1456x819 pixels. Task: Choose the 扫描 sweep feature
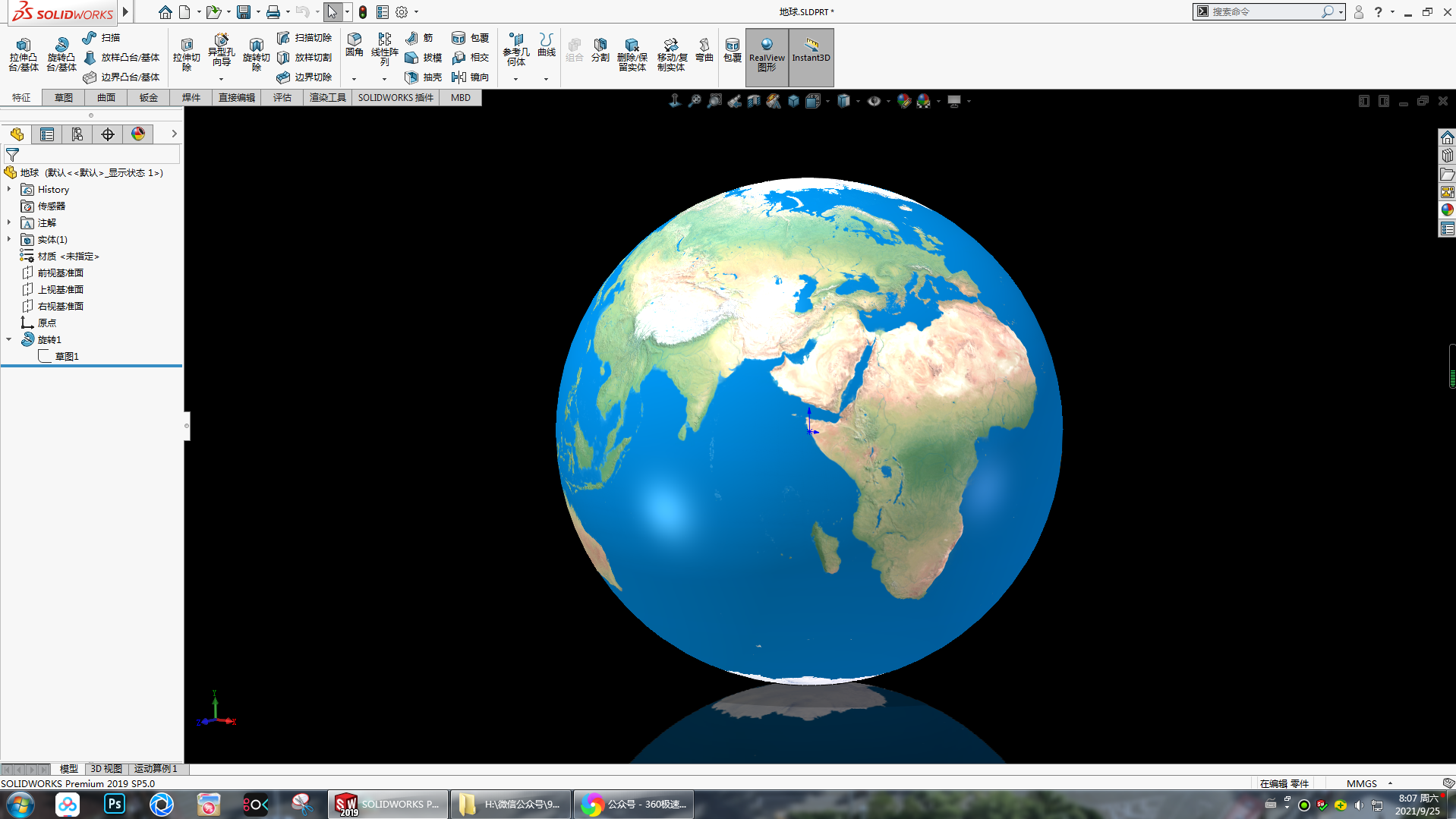click(x=102, y=37)
